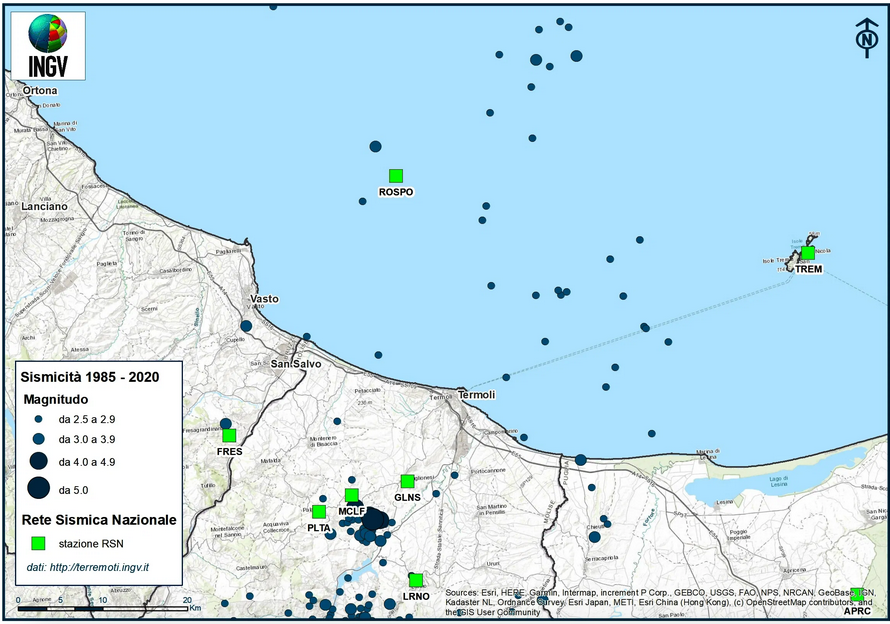Click the Vasto city label
Screen dimensions: 890x624
pyautogui.click(x=265, y=299)
